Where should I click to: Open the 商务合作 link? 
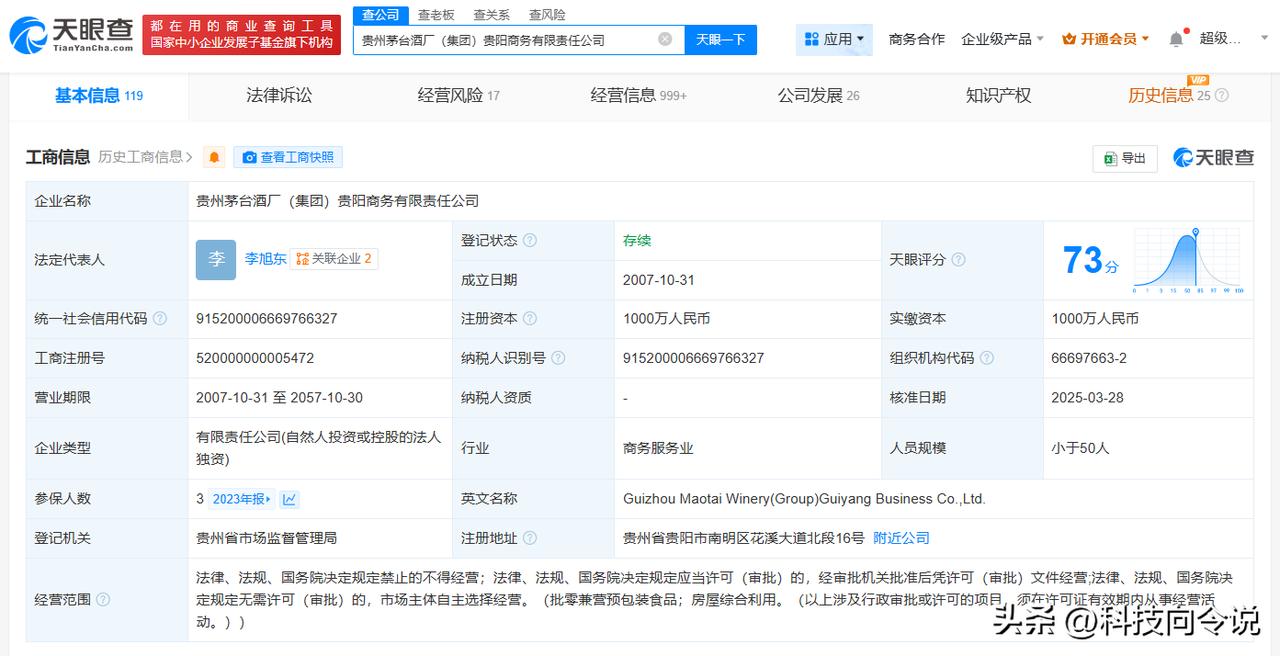916,39
